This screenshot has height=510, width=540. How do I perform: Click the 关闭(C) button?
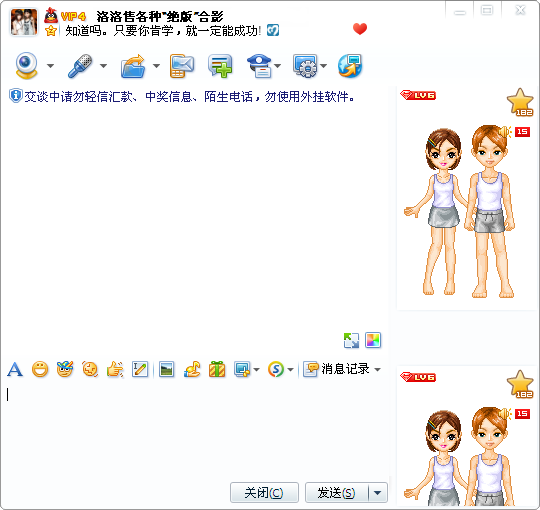click(264, 492)
